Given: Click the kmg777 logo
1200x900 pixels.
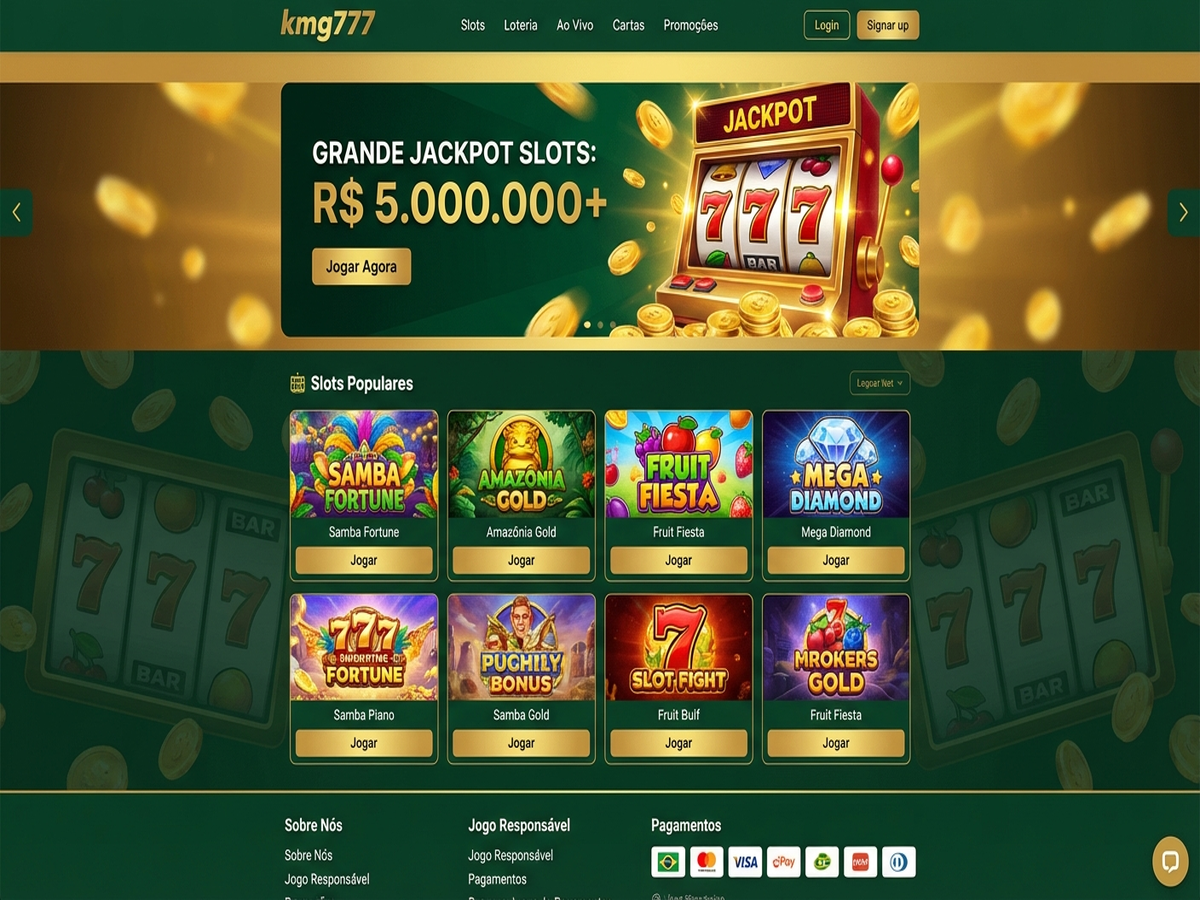Looking at the screenshot, I should [328, 24].
